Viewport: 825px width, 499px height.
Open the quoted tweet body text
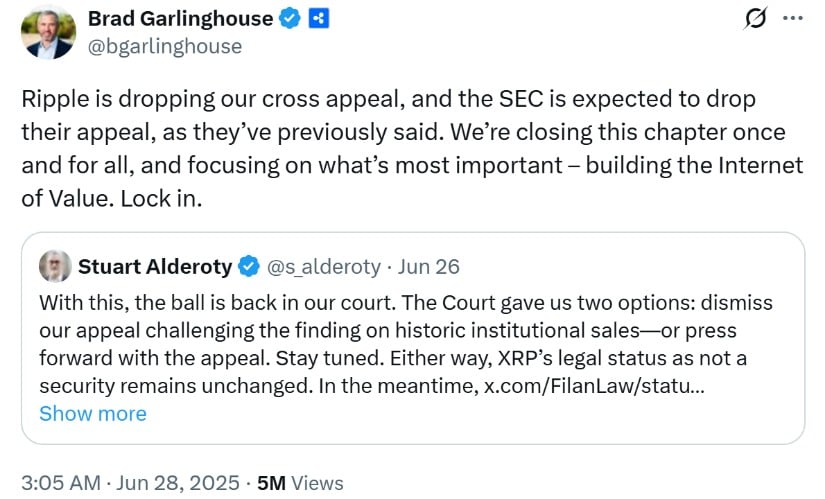406,344
